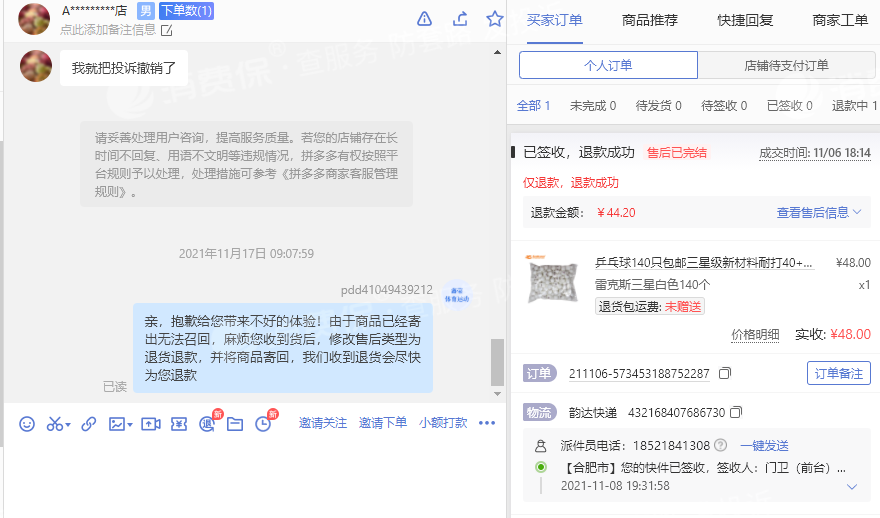Filter orders by 待发货 0
The height and width of the screenshot is (518, 880).
[x=658, y=106]
